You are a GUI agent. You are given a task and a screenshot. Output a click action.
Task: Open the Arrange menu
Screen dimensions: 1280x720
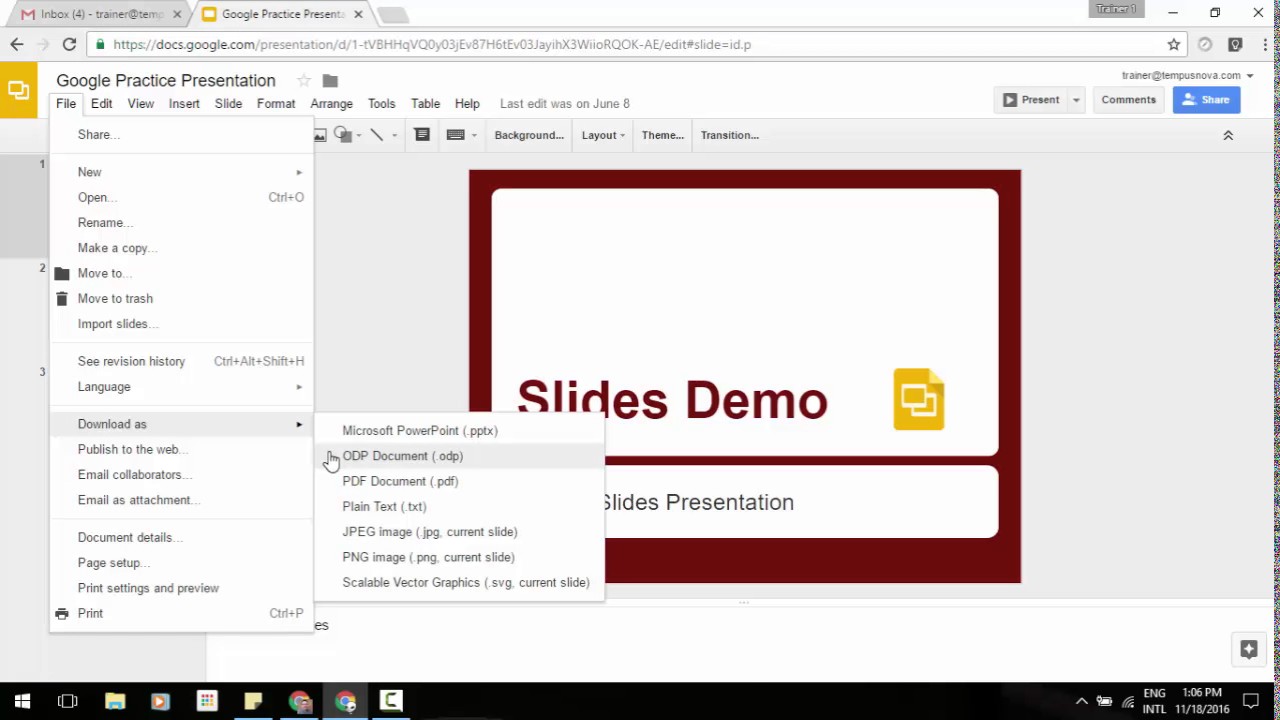point(331,103)
